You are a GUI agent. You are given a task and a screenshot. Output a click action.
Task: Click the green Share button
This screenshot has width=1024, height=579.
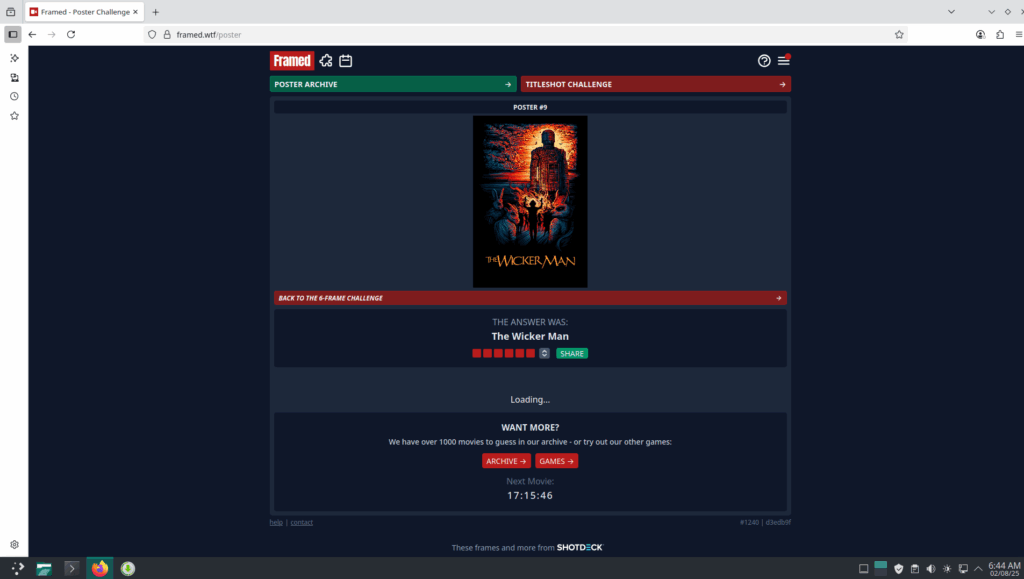(x=572, y=353)
